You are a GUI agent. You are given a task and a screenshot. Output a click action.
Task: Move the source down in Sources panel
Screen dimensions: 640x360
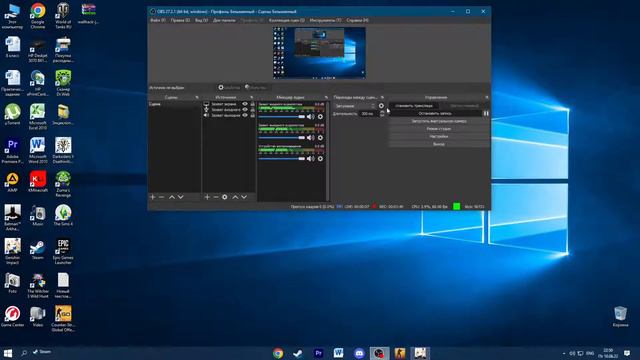coord(244,197)
